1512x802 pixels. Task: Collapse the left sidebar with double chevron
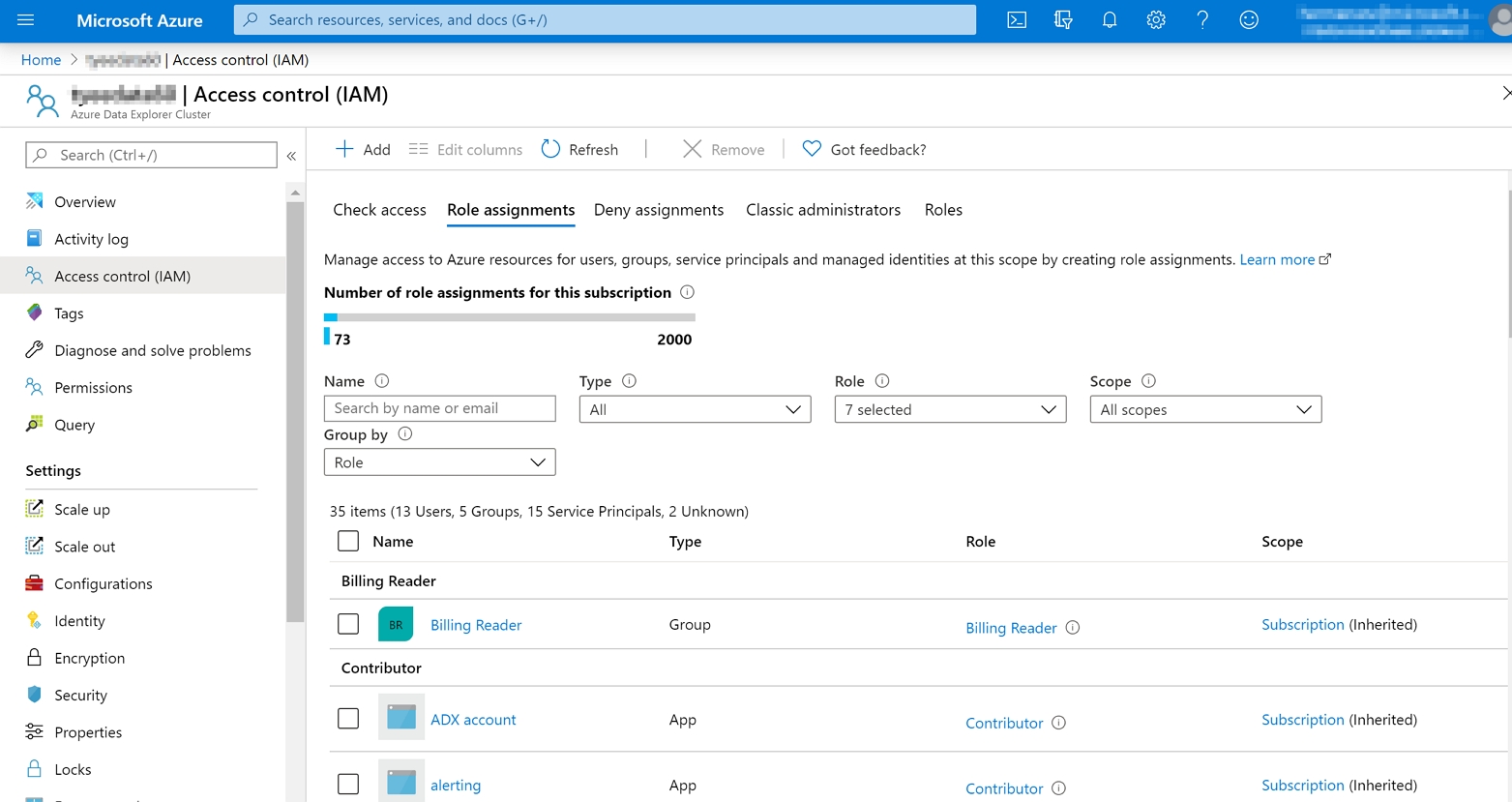(x=291, y=155)
